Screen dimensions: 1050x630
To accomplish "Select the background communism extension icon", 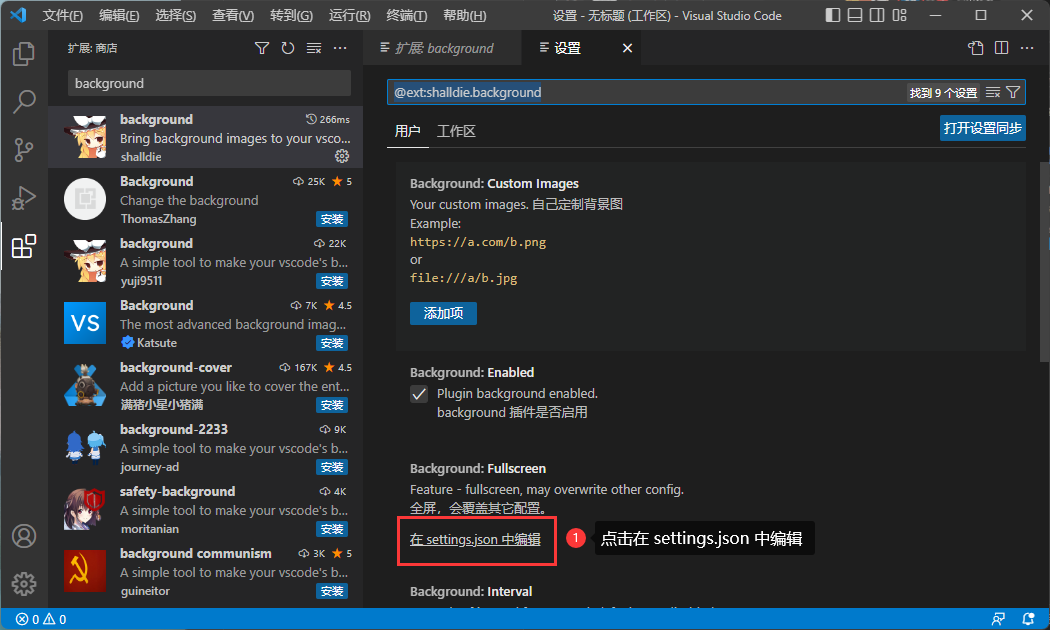I will 85,571.
